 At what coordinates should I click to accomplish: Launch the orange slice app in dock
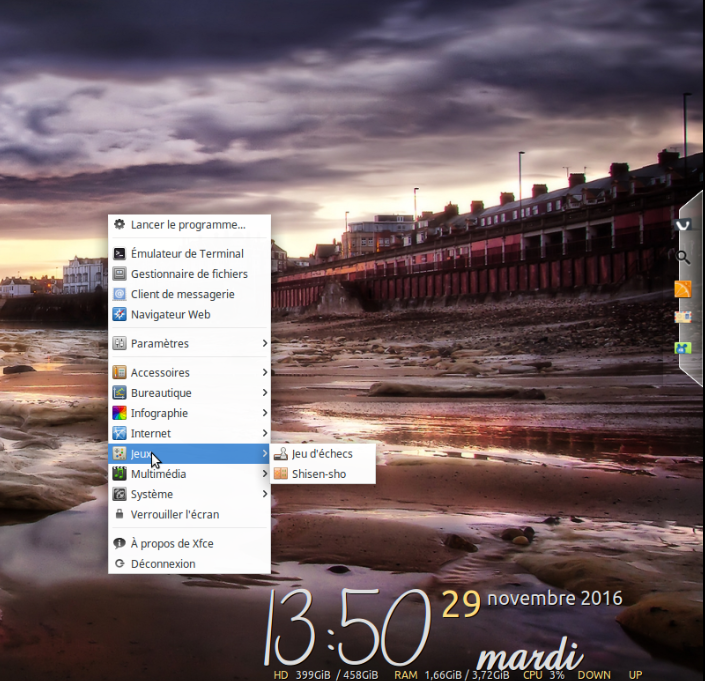[683, 289]
